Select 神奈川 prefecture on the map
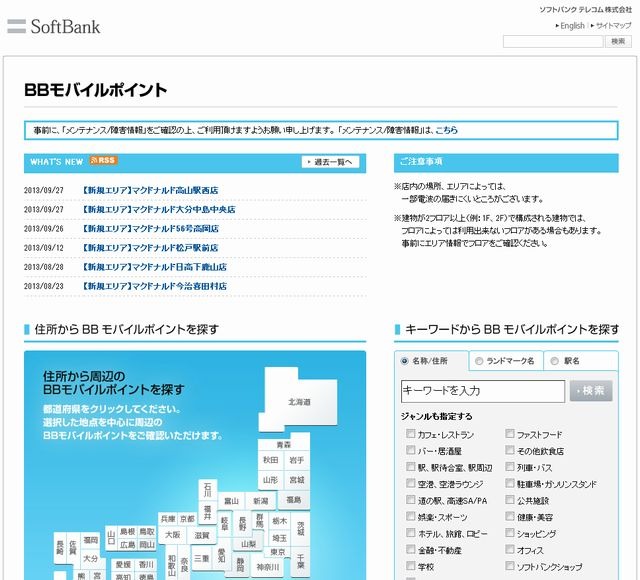The width and height of the screenshot is (640, 580). coord(268,567)
